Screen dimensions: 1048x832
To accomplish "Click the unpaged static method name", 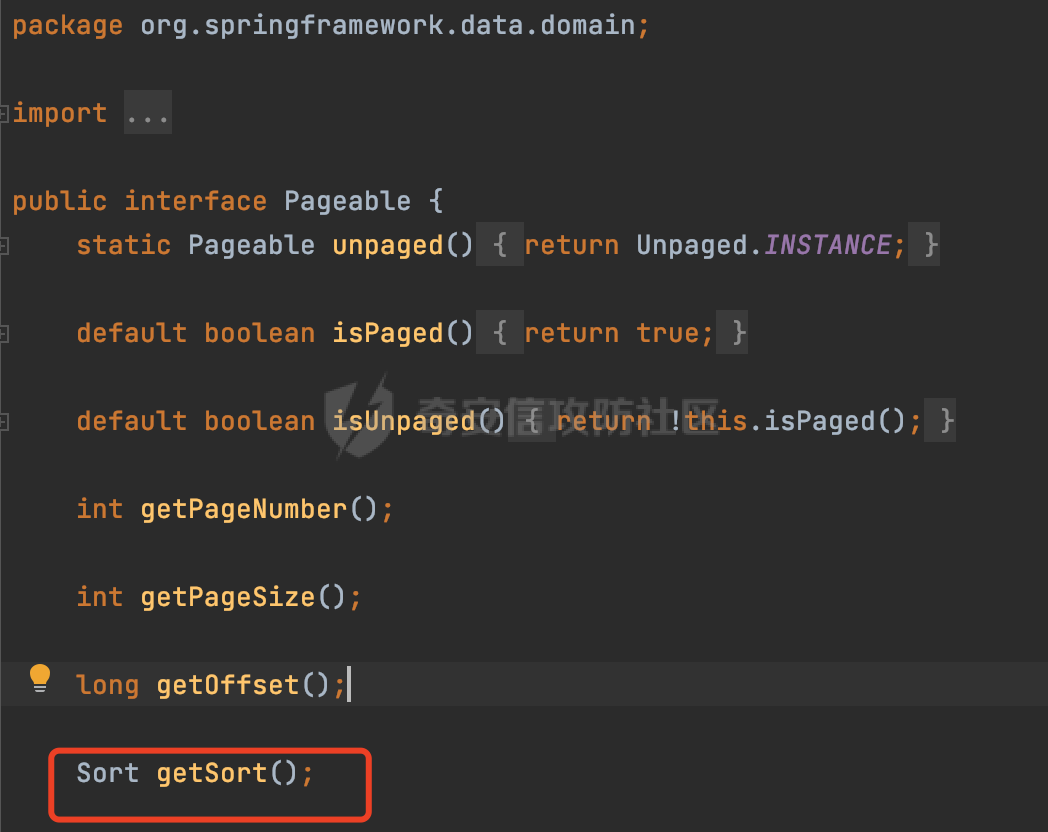I will click(x=387, y=245).
